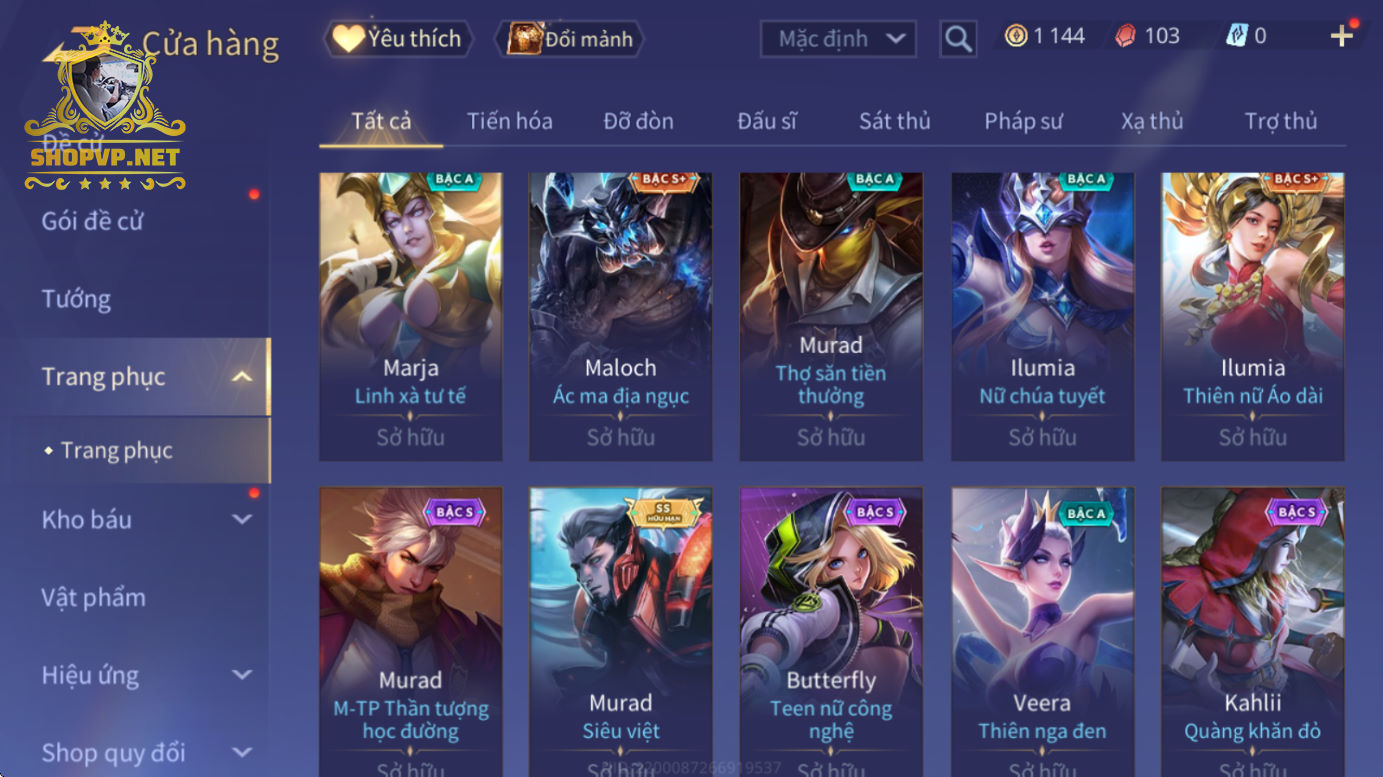
Task: Select Butterfly Teen nữ công nghệ skin
Action: pyautogui.click(x=831, y=632)
